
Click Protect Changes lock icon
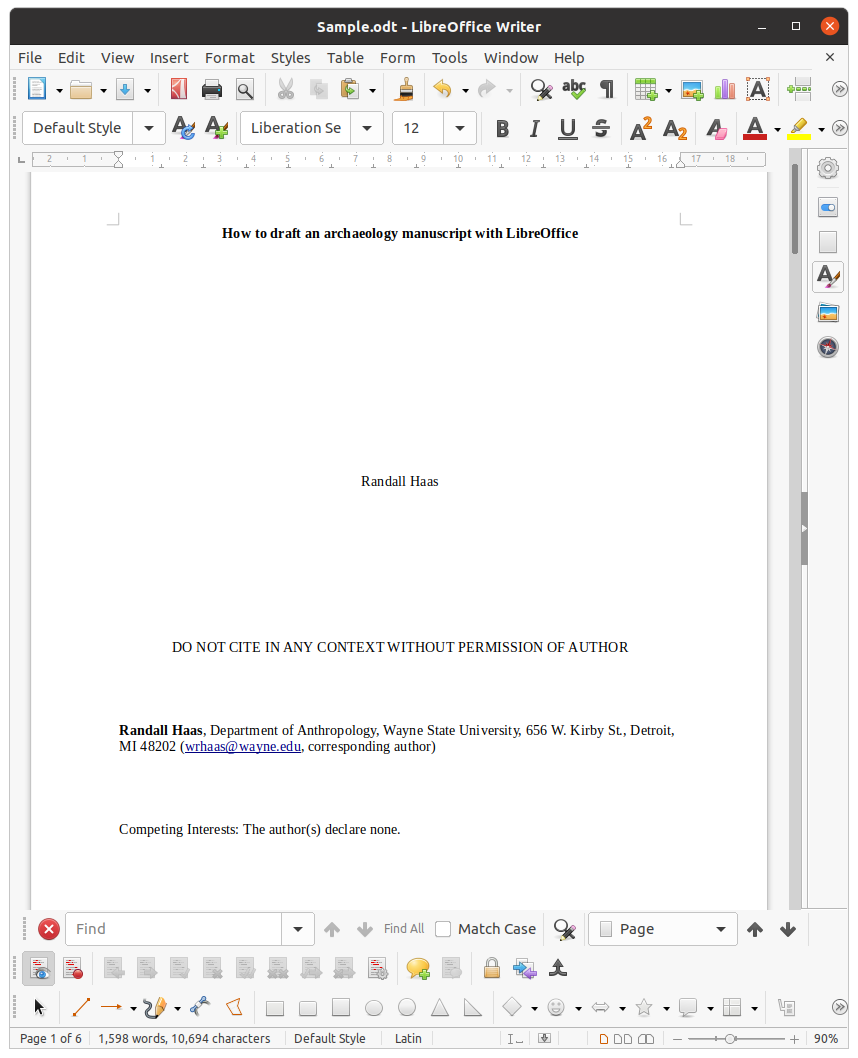[492, 969]
